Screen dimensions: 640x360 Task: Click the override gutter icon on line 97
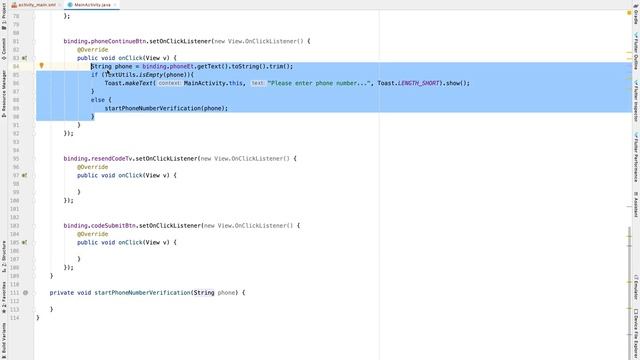pyautogui.click(x=24, y=176)
